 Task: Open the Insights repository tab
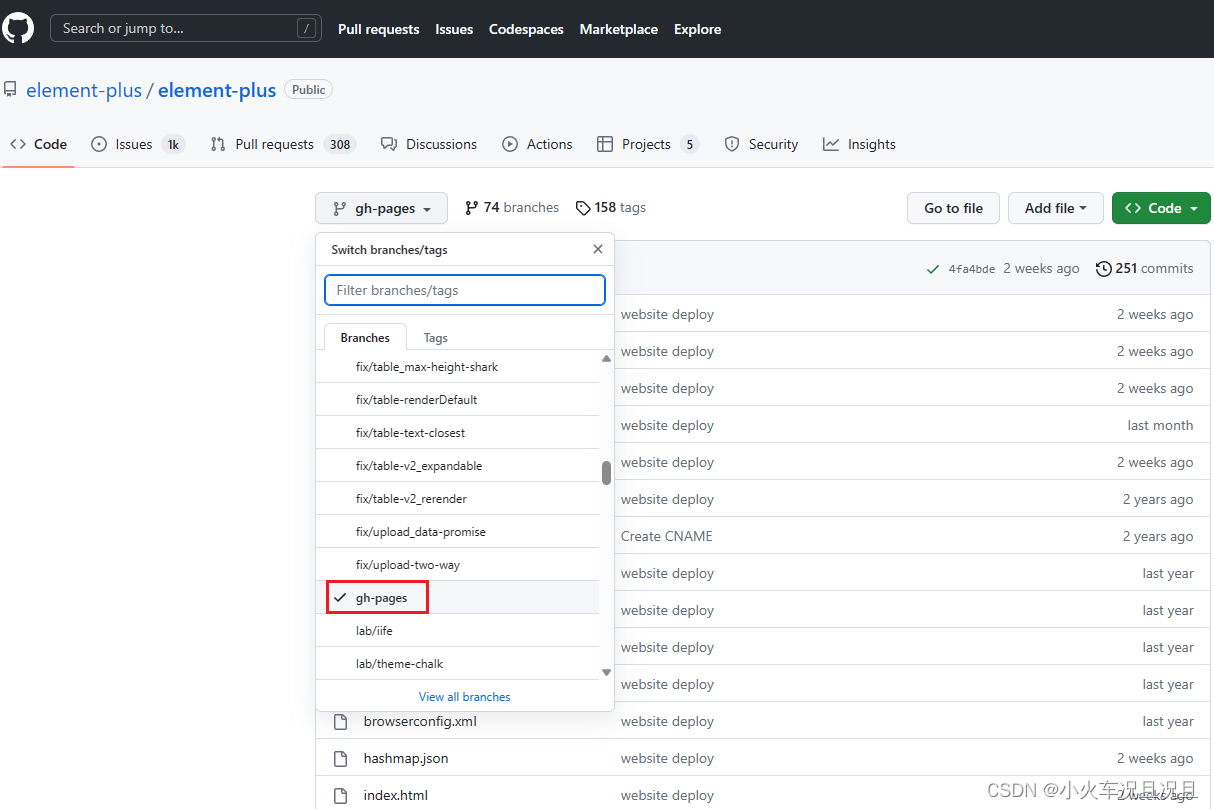coord(859,144)
